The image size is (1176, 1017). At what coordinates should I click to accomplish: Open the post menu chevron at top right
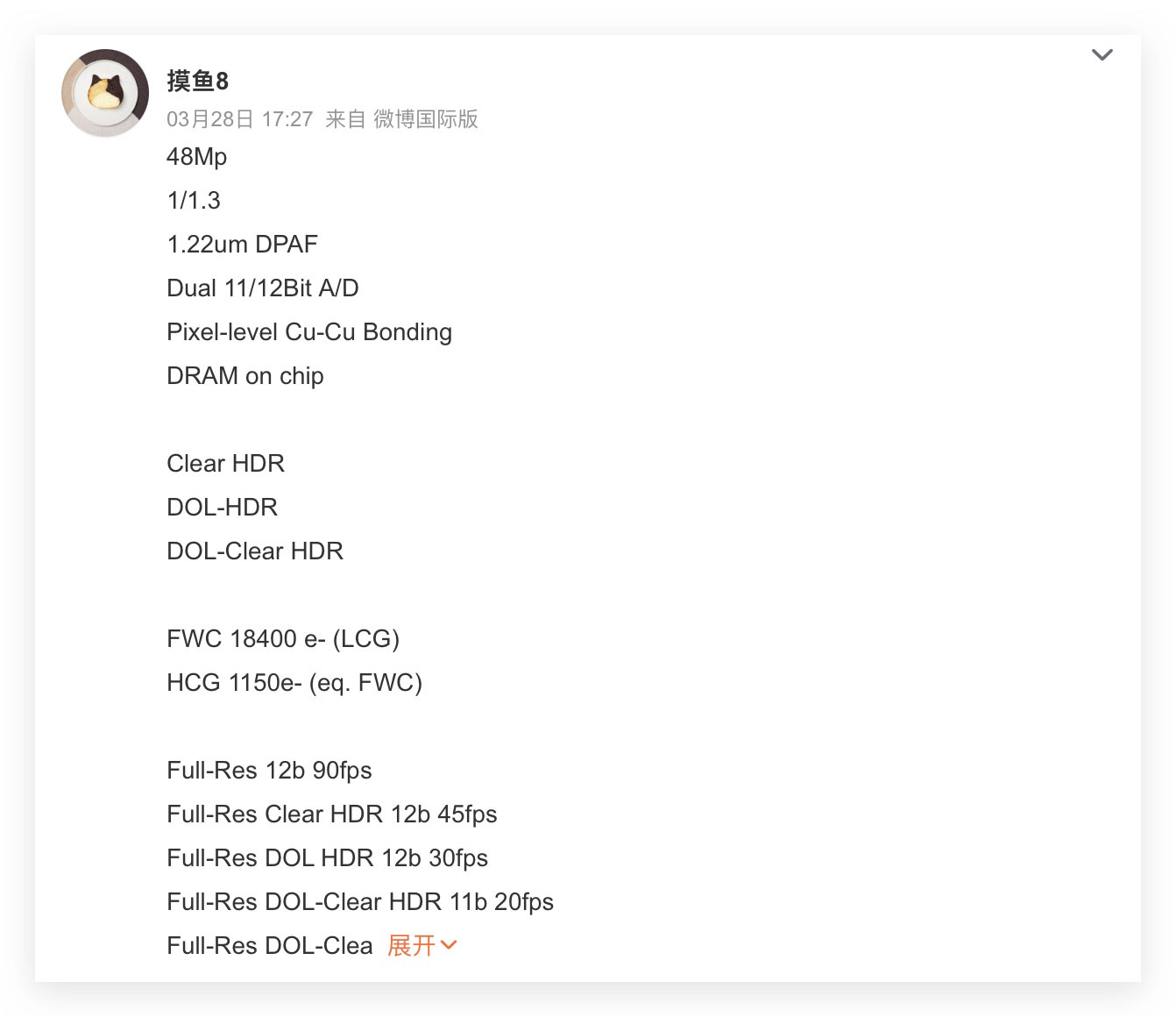(1102, 54)
